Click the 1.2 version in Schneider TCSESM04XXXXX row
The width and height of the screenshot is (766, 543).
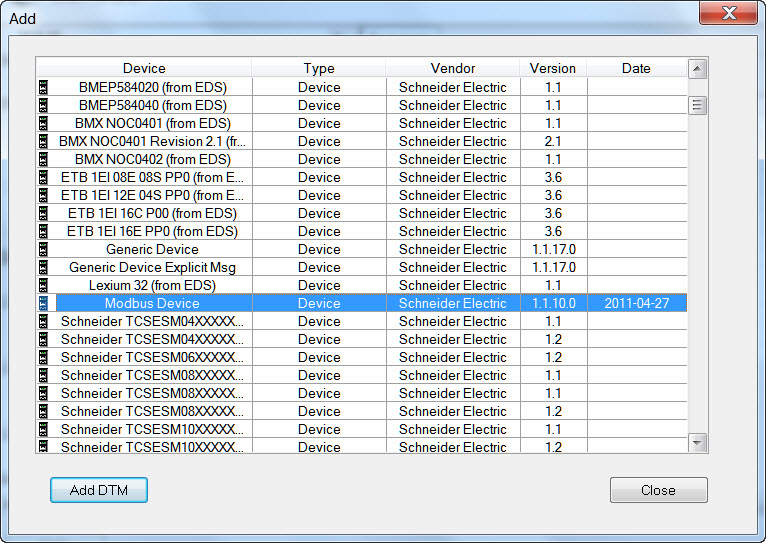pyautogui.click(x=553, y=339)
